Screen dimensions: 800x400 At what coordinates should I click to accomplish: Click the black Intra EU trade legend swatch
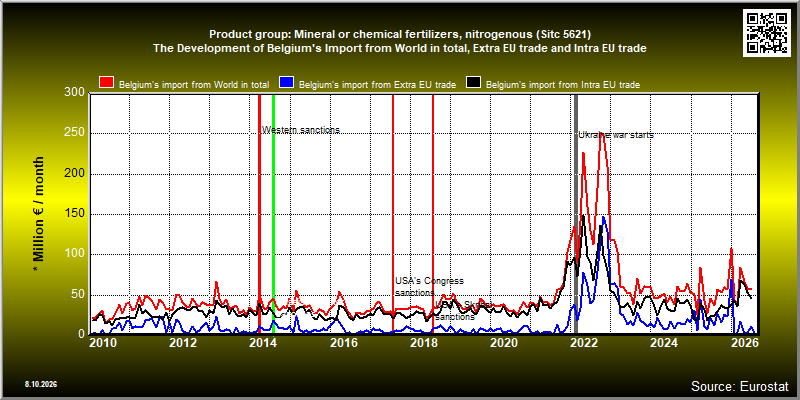click(474, 83)
